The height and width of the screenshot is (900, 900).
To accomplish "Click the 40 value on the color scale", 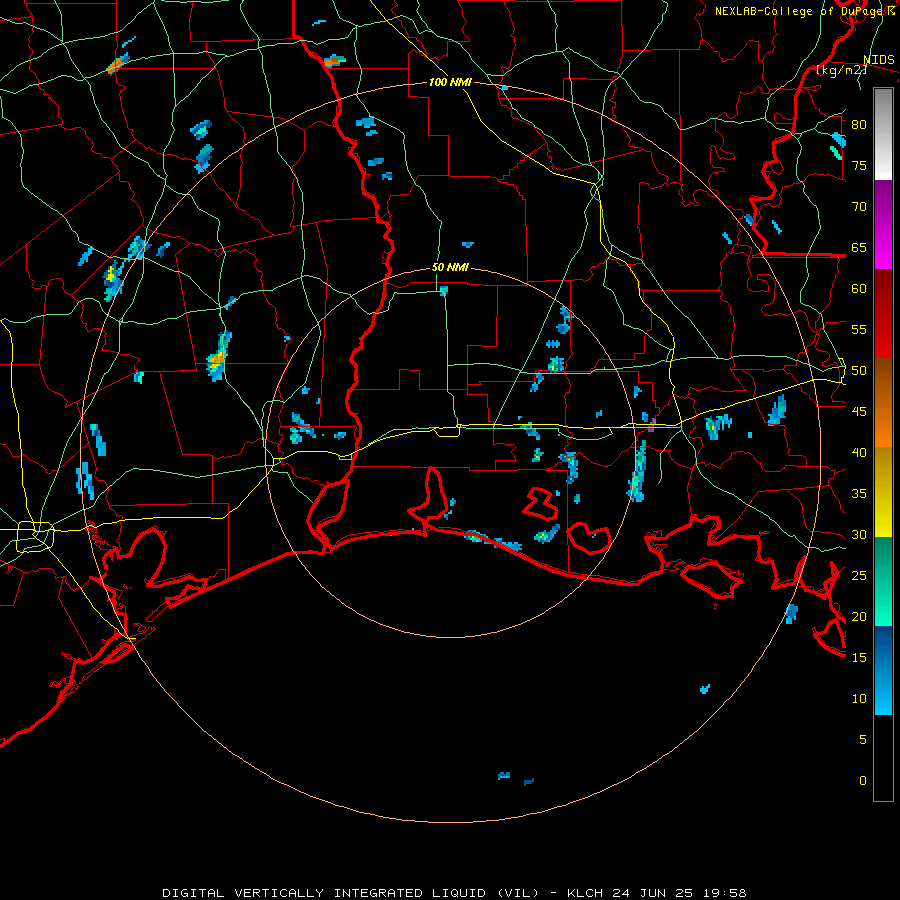I will (859, 452).
